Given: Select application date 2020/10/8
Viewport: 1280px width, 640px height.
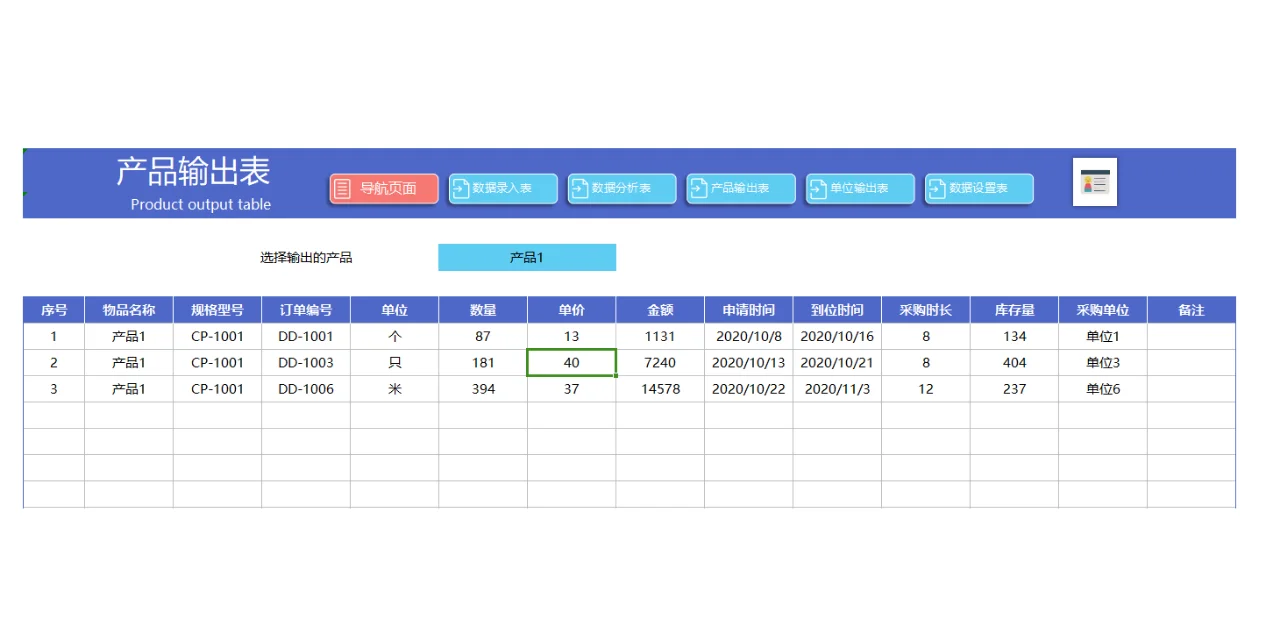Looking at the screenshot, I should (749, 337).
